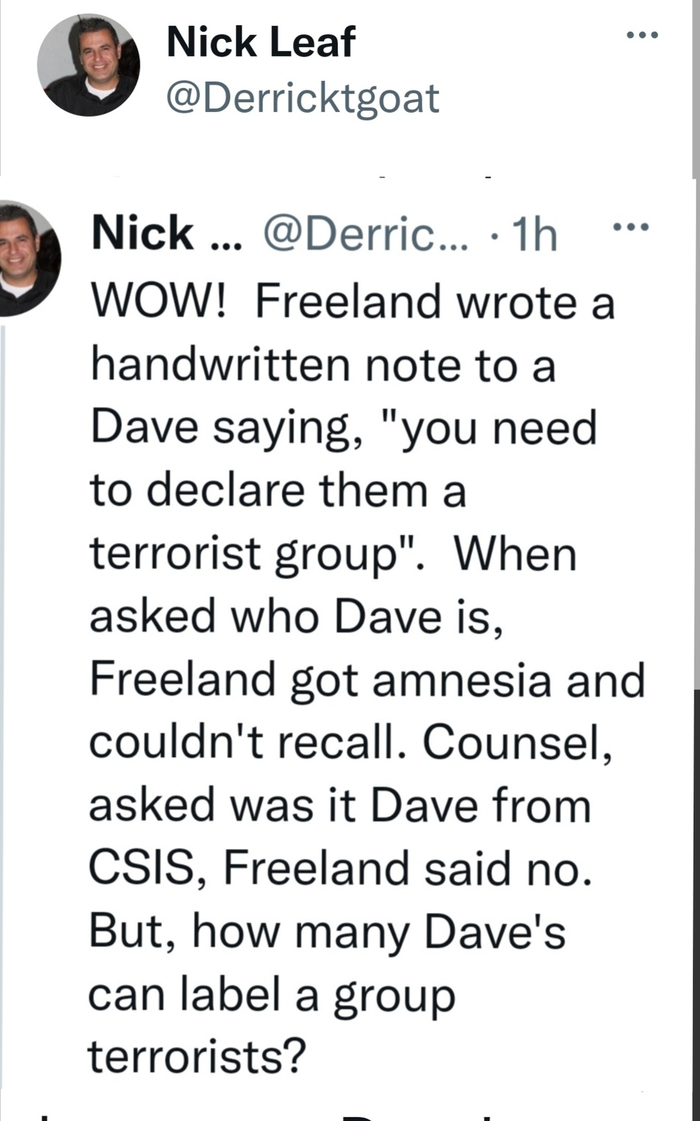Click the quoted phrase "terrorist group"
The image size is (700, 1121).
[x=262, y=555]
